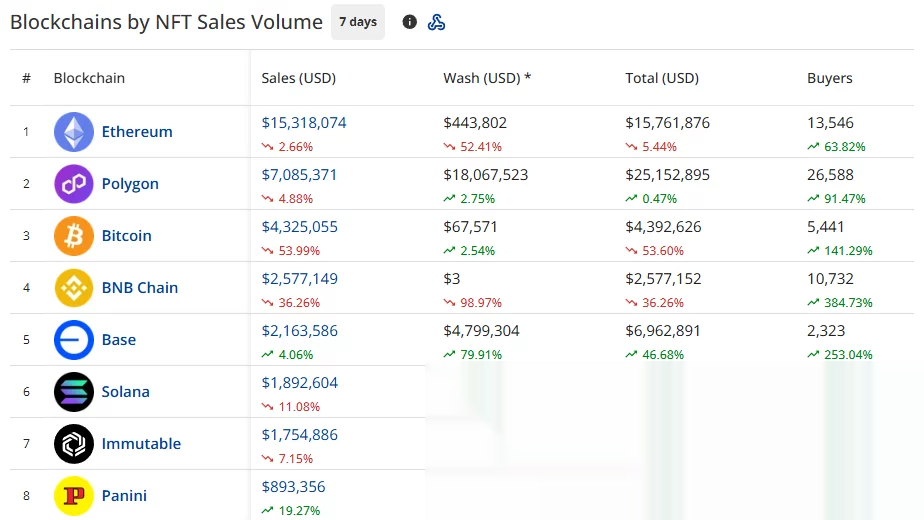The image size is (924, 520).
Task: Click Polygon sales value $7,085,371
Action: (299, 175)
